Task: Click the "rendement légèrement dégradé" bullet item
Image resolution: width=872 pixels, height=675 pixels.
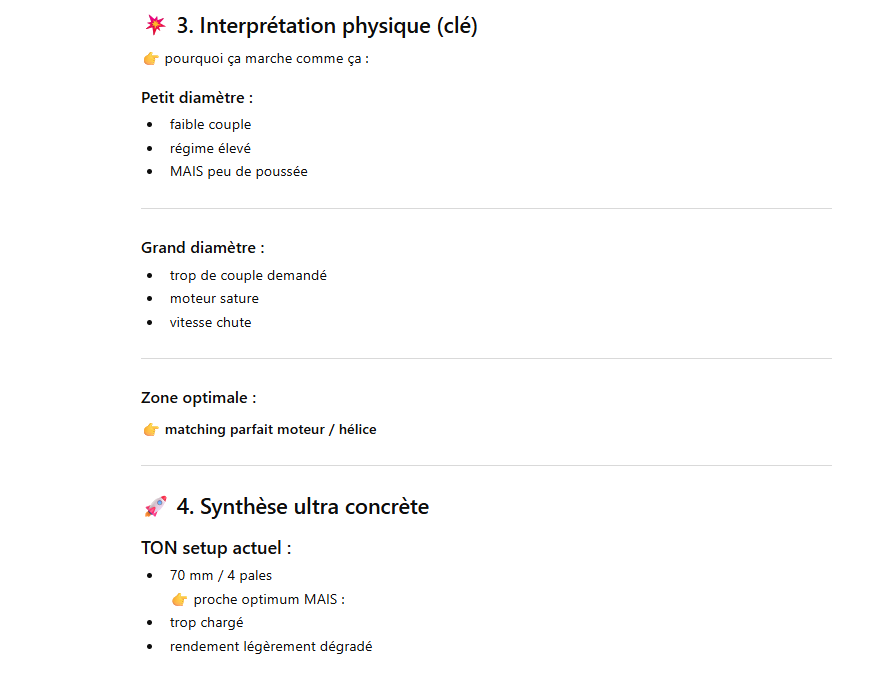Action: [x=270, y=647]
